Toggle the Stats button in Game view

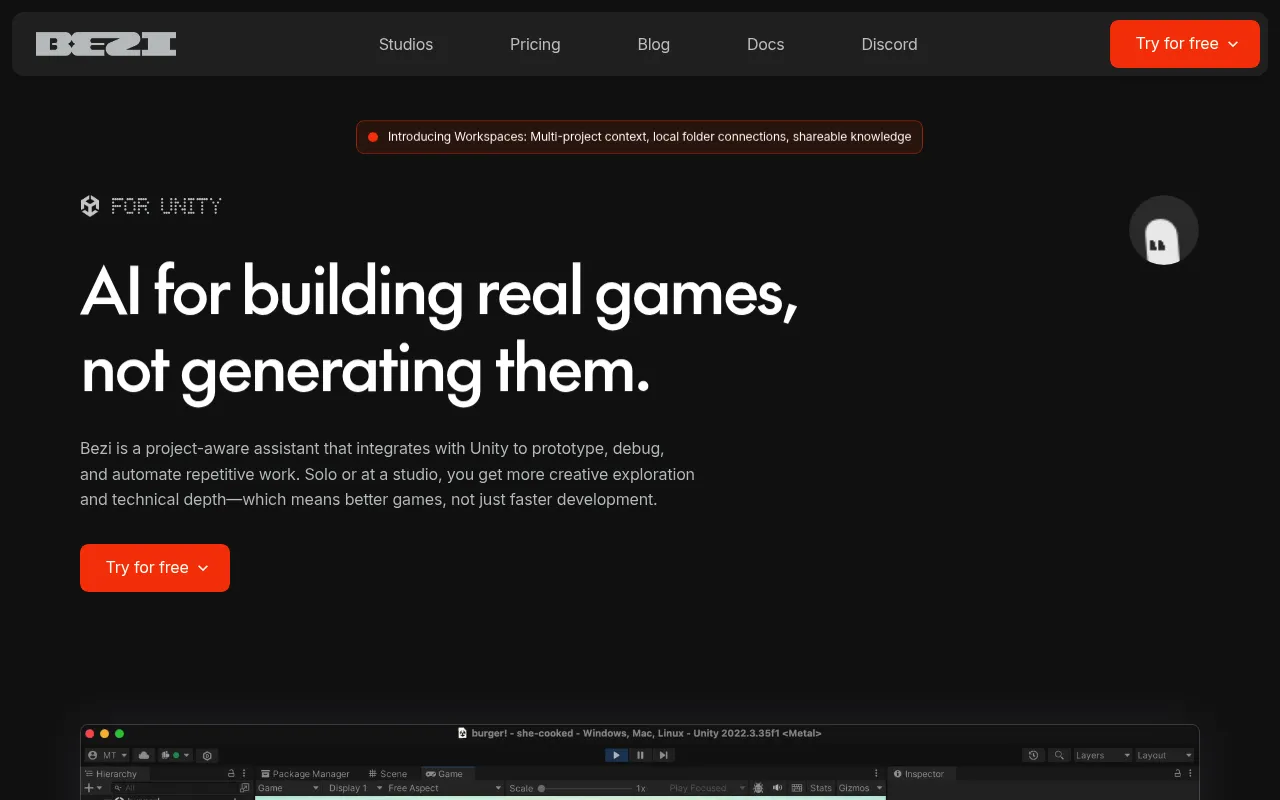point(821,788)
